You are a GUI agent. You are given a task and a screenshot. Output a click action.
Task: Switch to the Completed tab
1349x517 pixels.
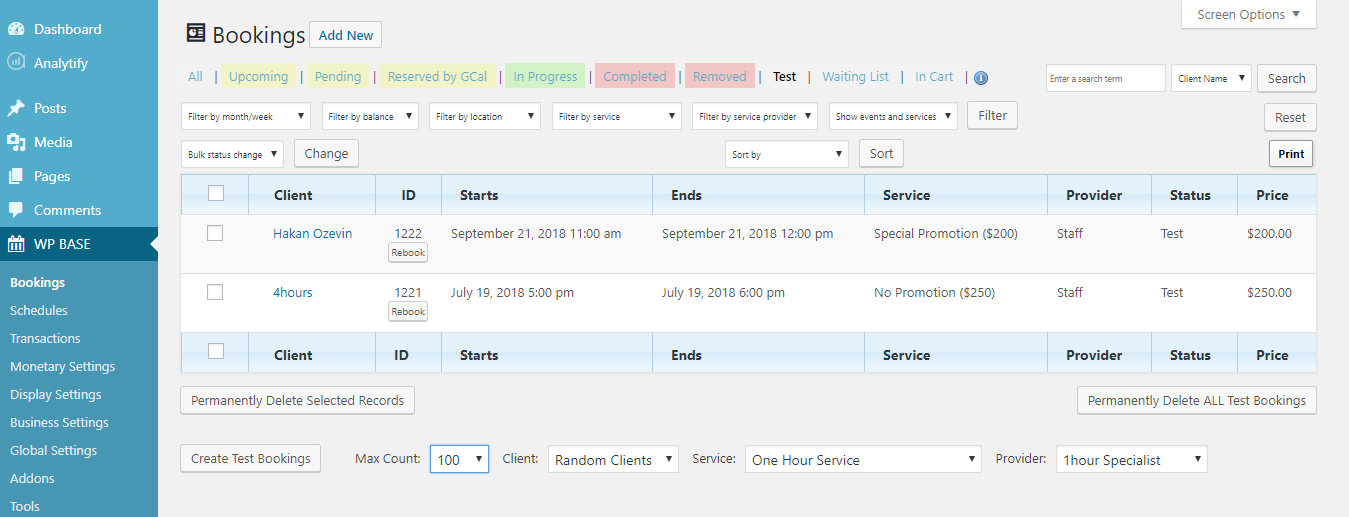[634, 76]
